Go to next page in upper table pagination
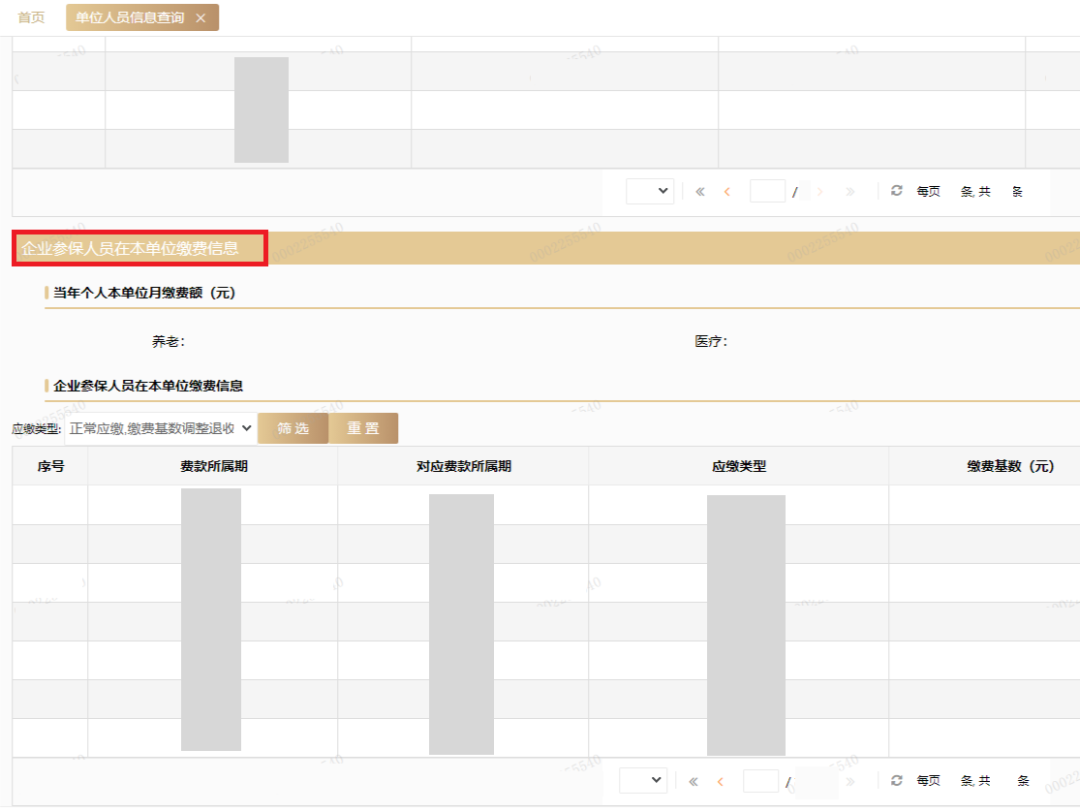 tap(821, 192)
